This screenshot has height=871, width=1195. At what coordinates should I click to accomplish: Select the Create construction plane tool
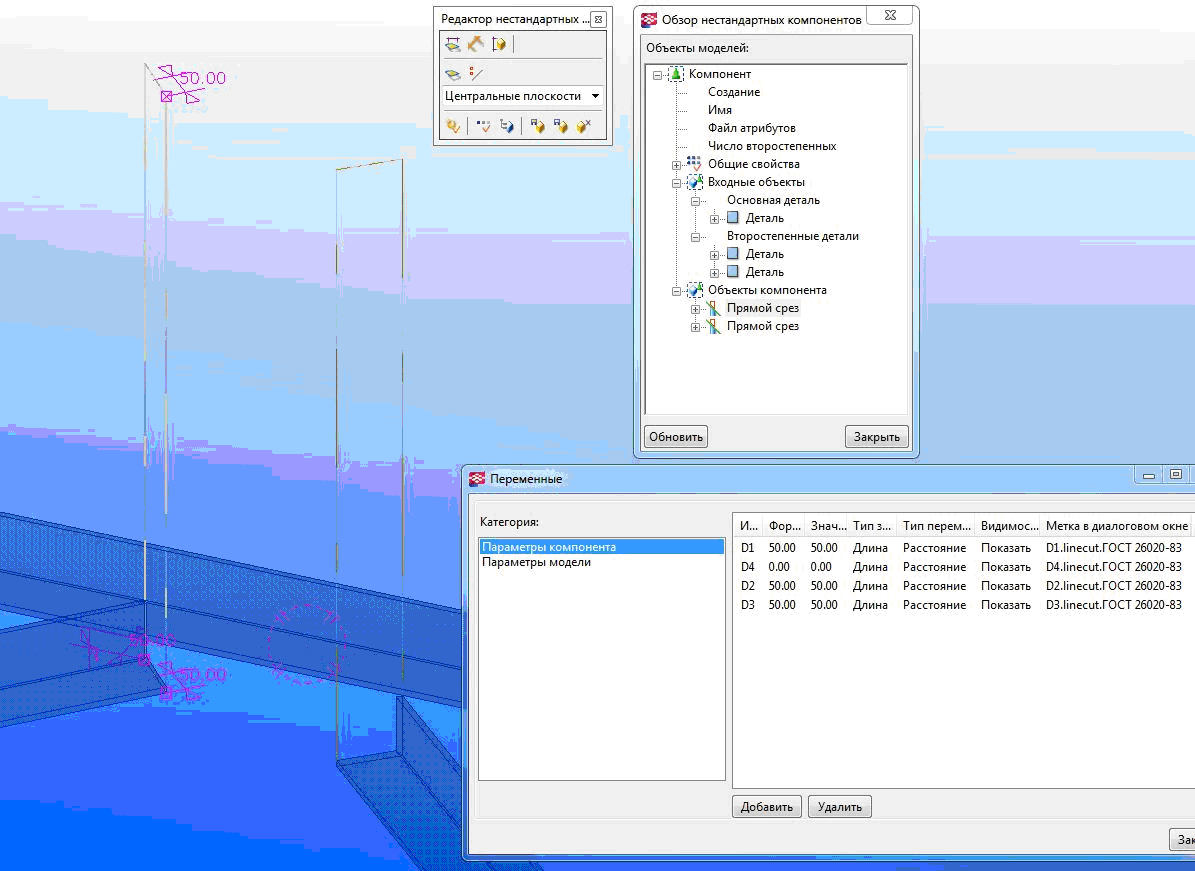(x=453, y=73)
